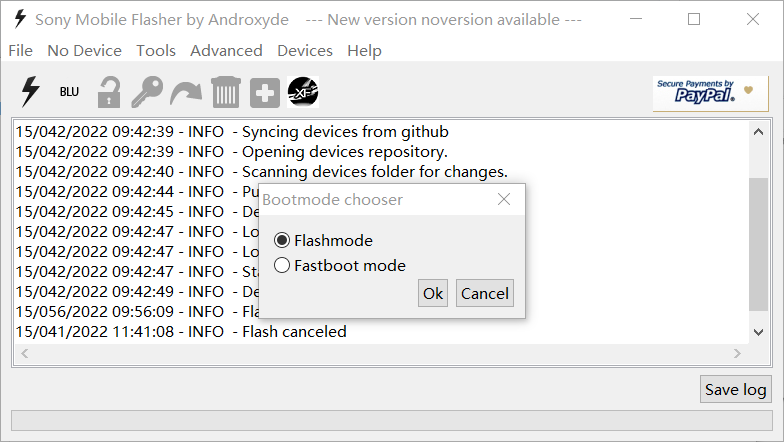Click the lightning bolt Flash device icon
The height and width of the screenshot is (442, 784).
point(31,92)
